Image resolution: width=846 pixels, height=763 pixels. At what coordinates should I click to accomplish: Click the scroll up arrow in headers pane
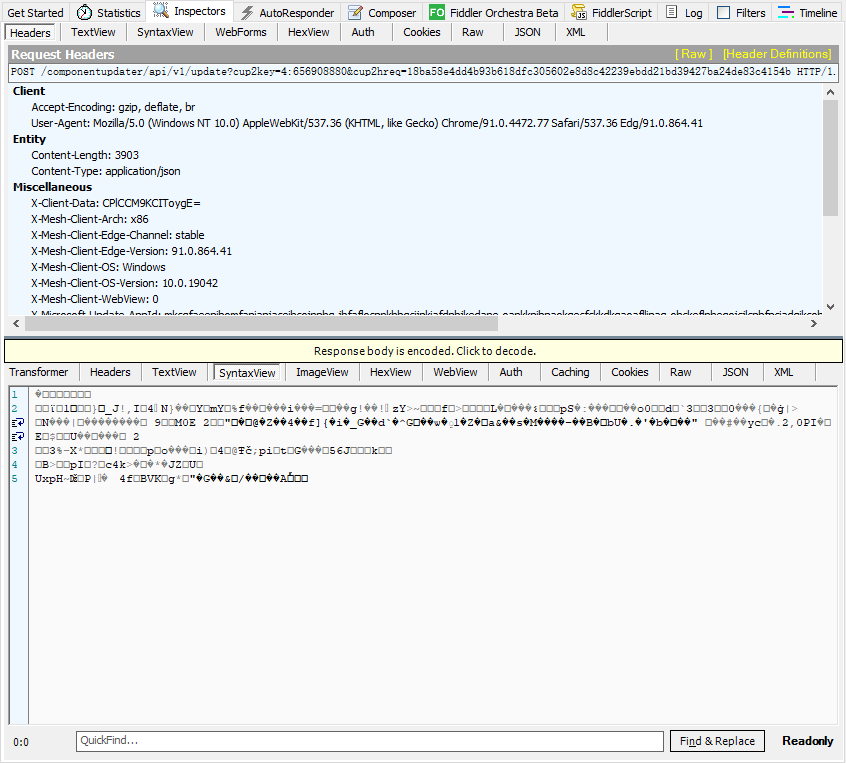pos(830,92)
